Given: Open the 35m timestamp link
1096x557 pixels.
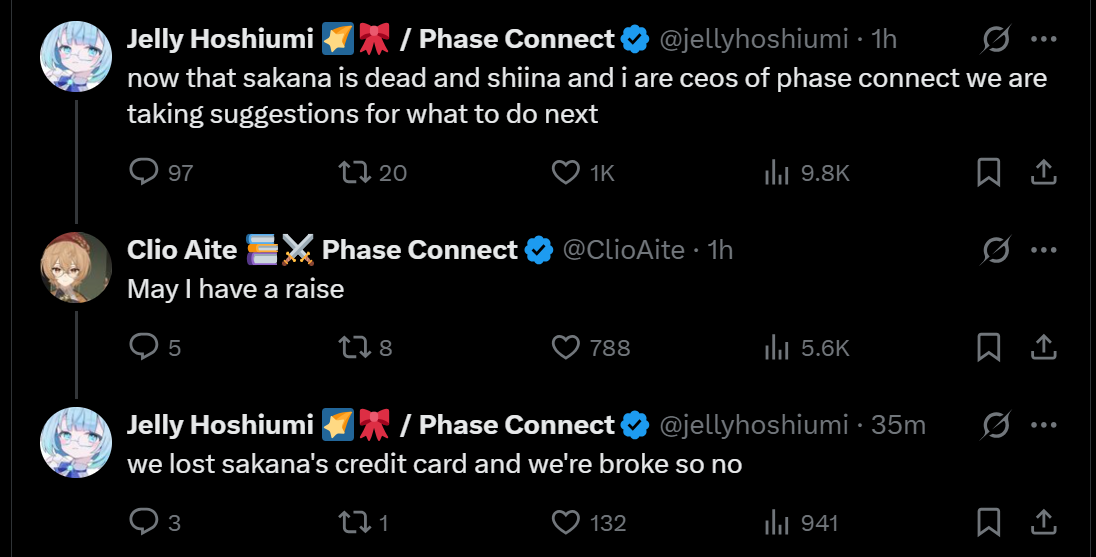Looking at the screenshot, I should click(898, 425).
